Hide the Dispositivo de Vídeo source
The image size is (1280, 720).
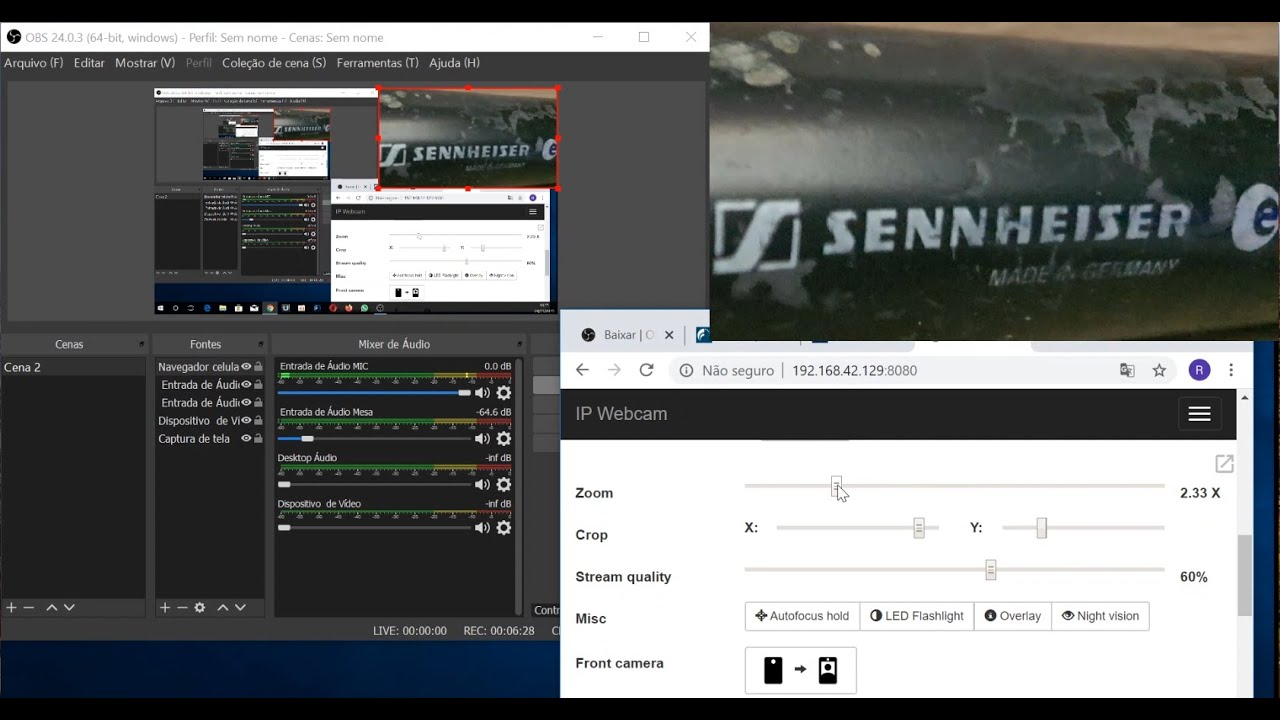pos(246,421)
